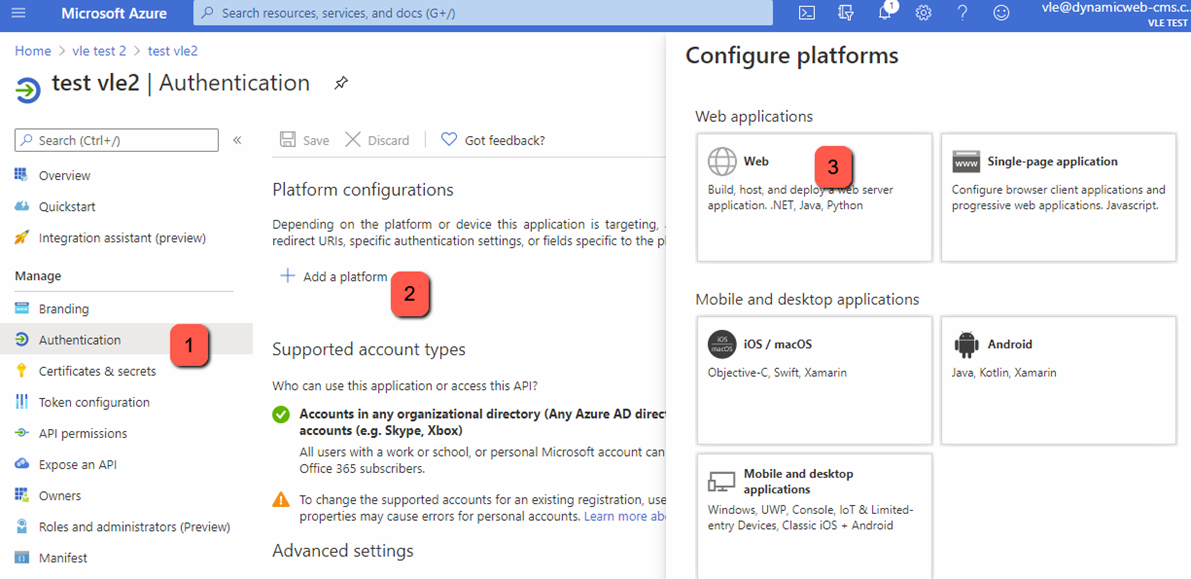This screenshot has height=579, width=1191.
Task: Select Certificates & secrets in sidebar
Action: 97,371
